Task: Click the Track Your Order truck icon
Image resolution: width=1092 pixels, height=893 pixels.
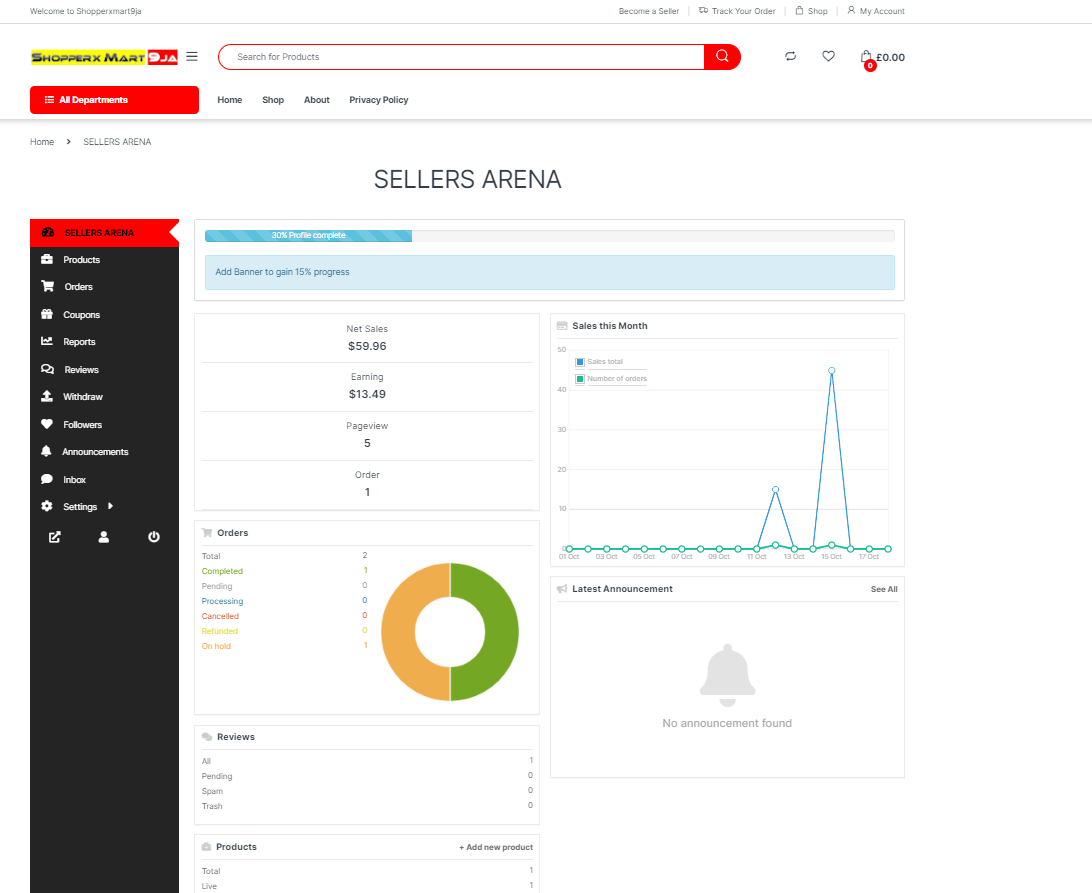Action: pos(703,10)
